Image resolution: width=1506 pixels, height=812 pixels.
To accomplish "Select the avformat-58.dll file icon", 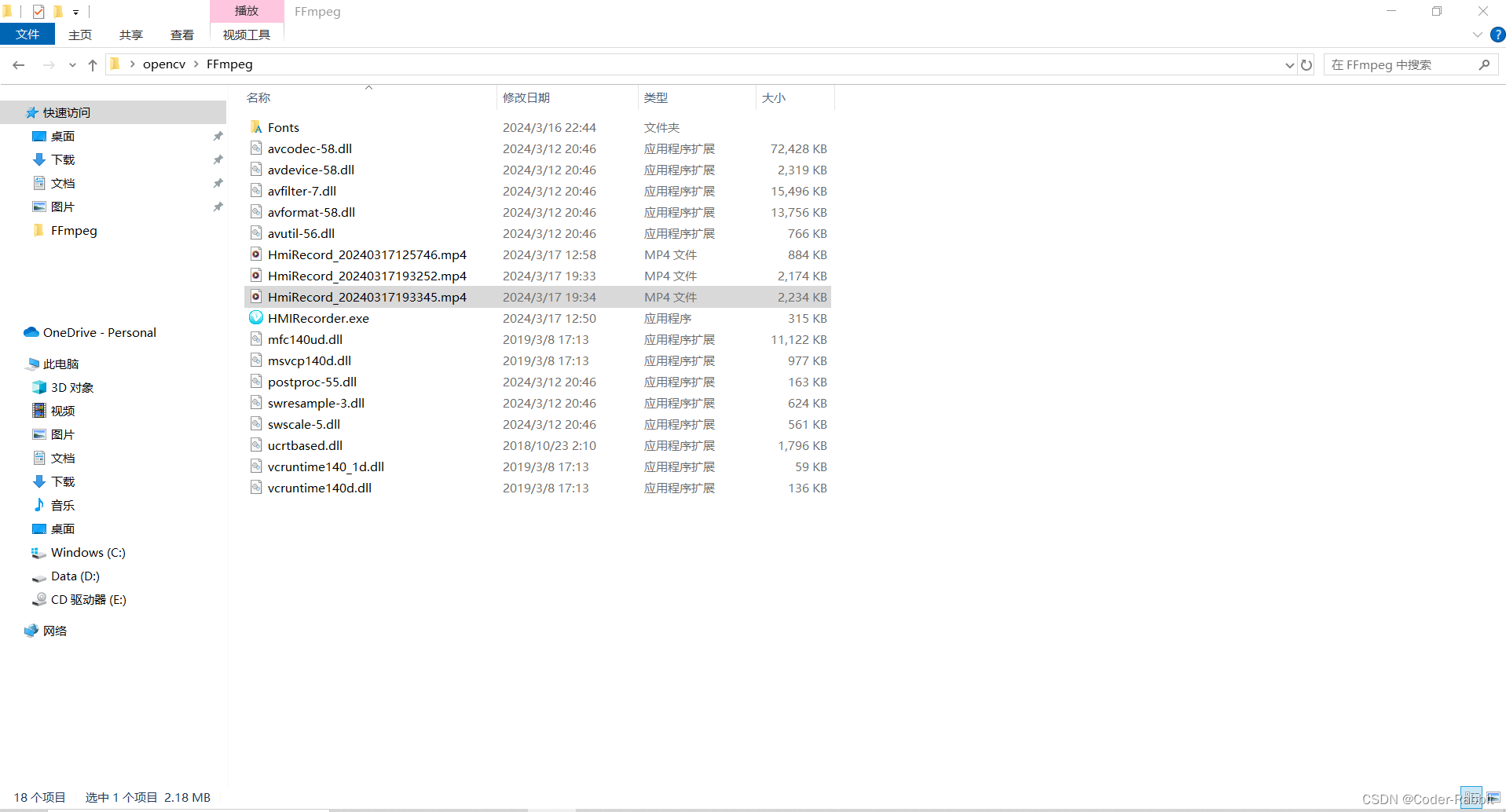I will click(256, 212).
